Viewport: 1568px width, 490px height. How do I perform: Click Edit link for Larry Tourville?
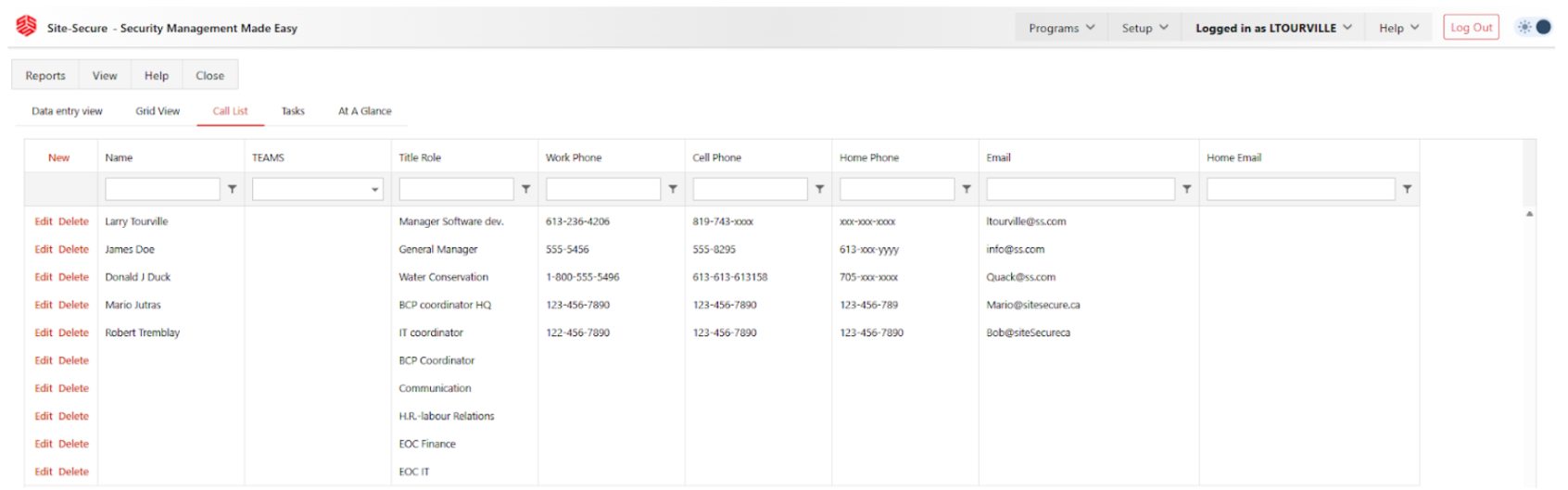(x=44, y=221)
